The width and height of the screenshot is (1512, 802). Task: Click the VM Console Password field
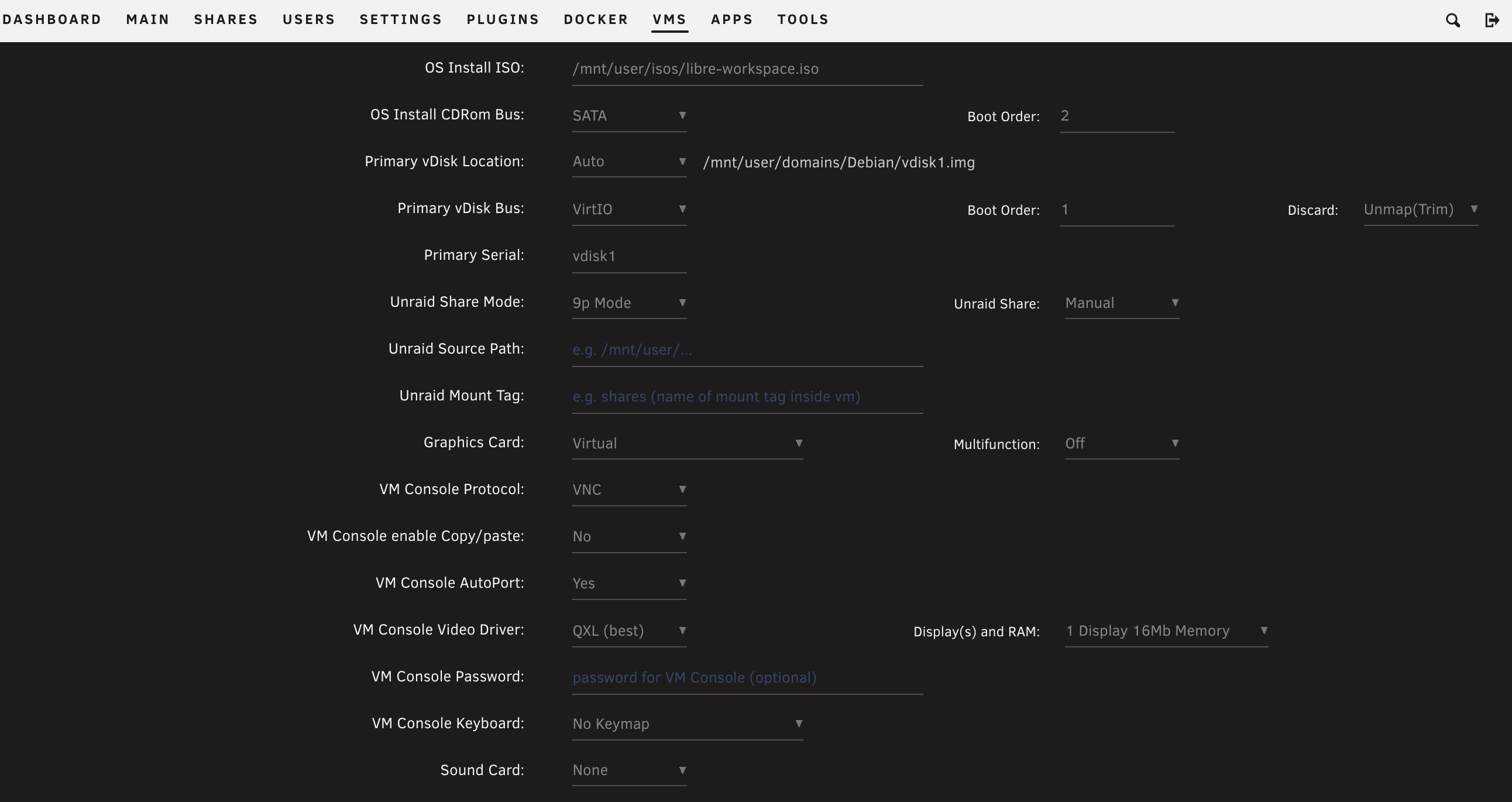coord(747,677)
